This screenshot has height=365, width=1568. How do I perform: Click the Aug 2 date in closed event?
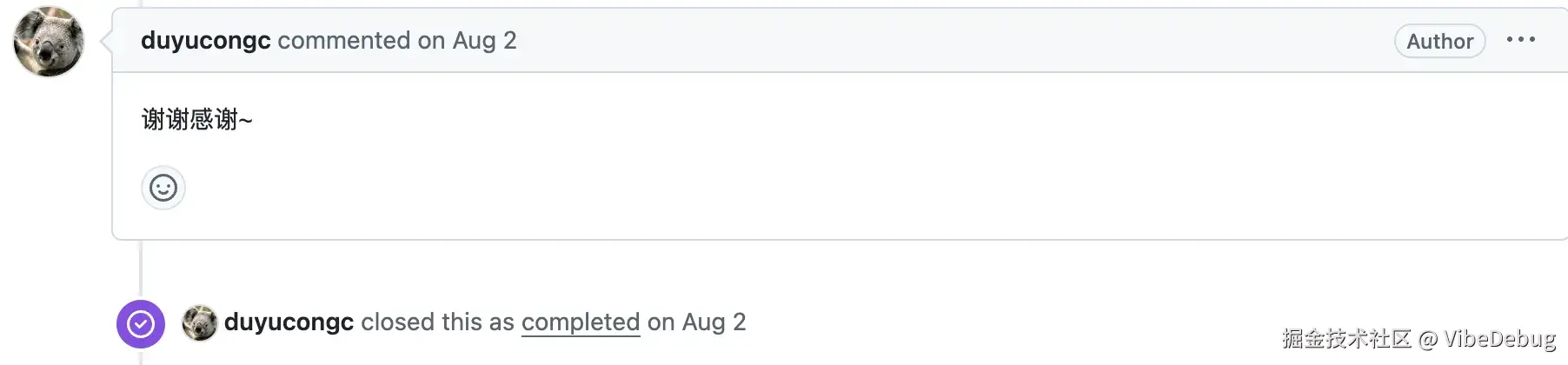[x=714, y=322]
